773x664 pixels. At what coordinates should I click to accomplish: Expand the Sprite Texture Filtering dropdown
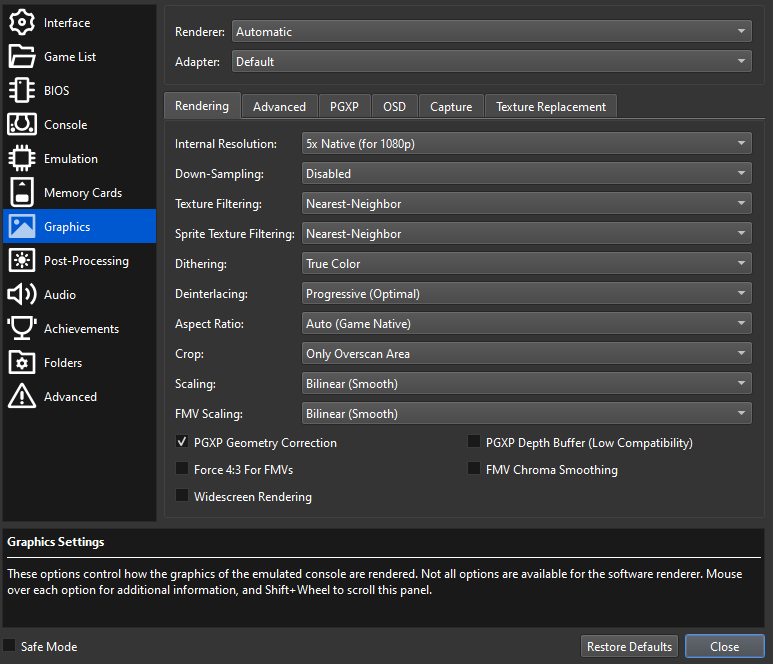[527, 234]
